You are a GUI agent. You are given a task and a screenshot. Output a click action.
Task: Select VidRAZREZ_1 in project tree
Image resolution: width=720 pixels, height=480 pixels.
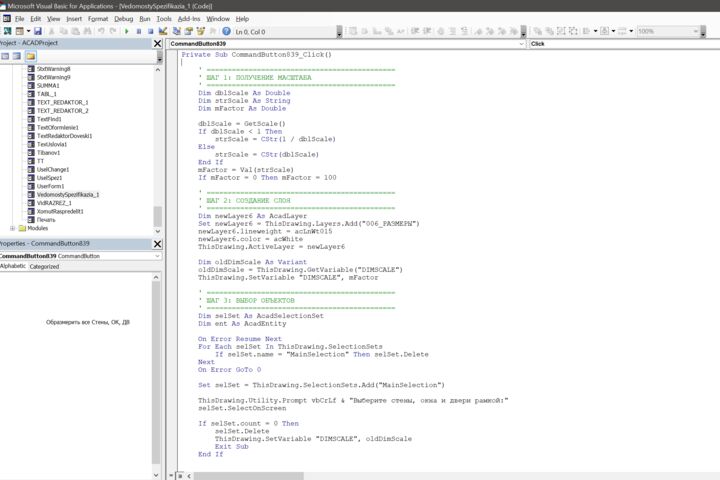54,203
